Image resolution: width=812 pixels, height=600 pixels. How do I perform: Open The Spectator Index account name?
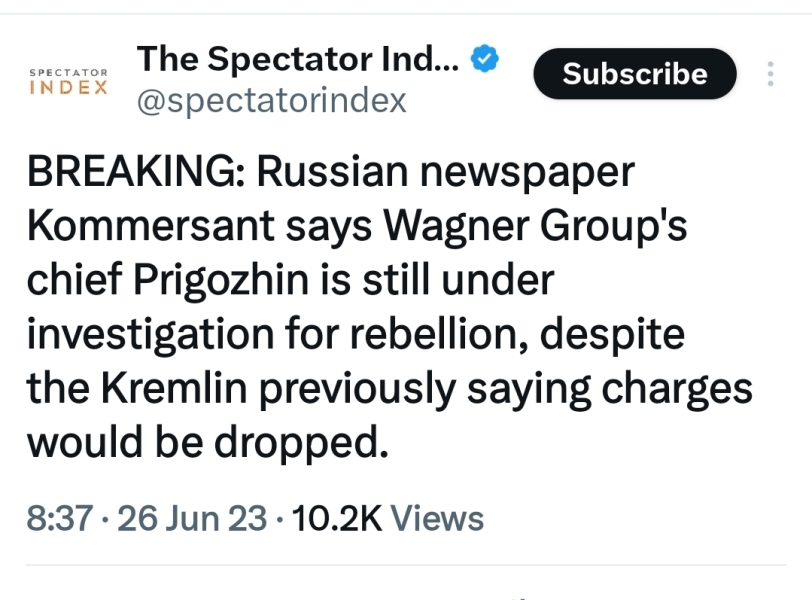click(298, 60)
